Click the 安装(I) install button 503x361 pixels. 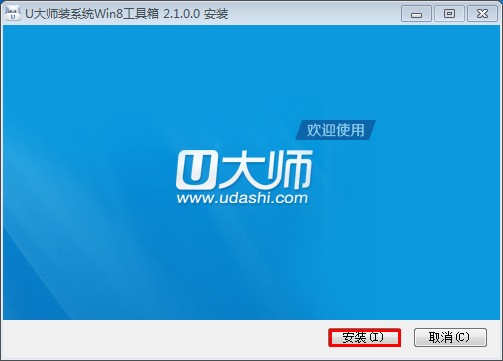364,337
